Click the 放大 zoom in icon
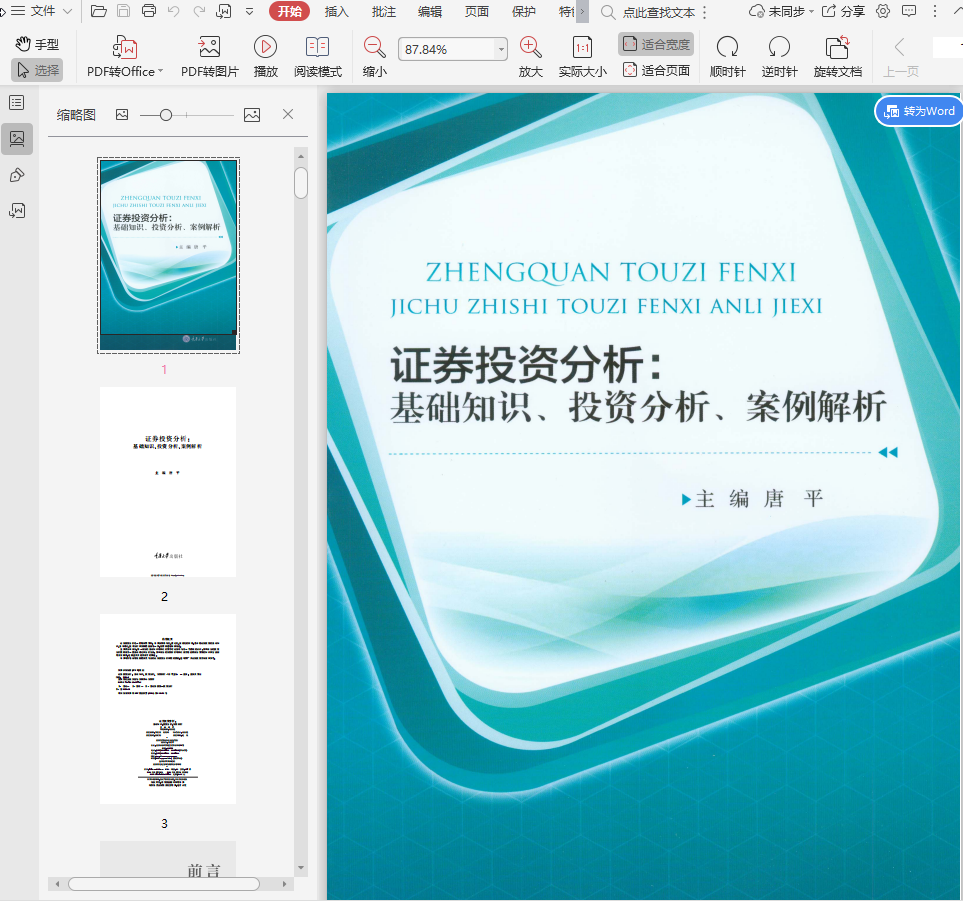Image resolution: width=963 pixels, height=901 pixels. point(530,47)
